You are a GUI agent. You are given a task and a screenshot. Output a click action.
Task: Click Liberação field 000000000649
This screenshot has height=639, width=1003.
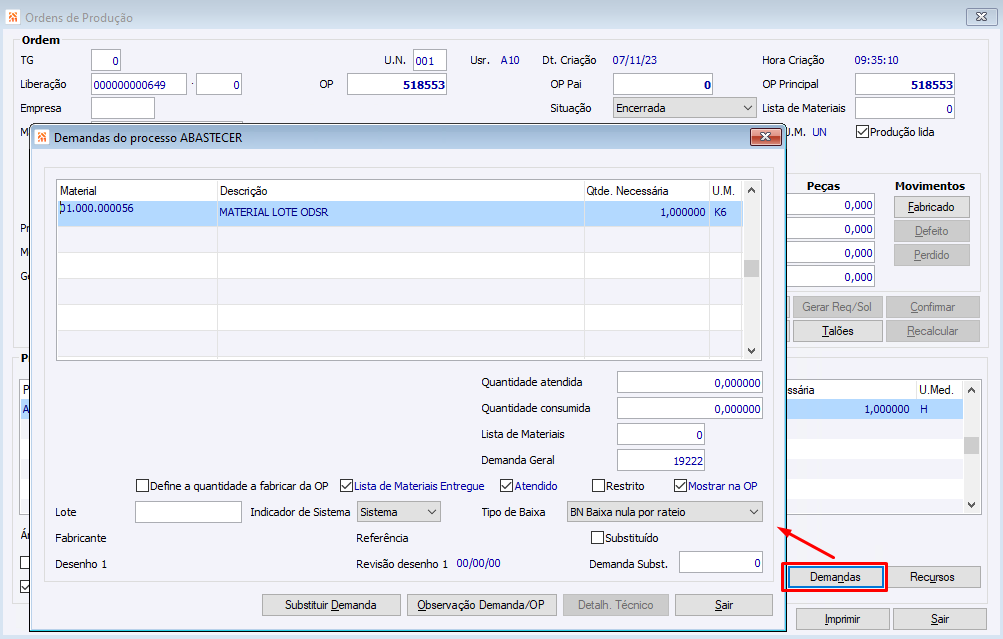point(139,84)
